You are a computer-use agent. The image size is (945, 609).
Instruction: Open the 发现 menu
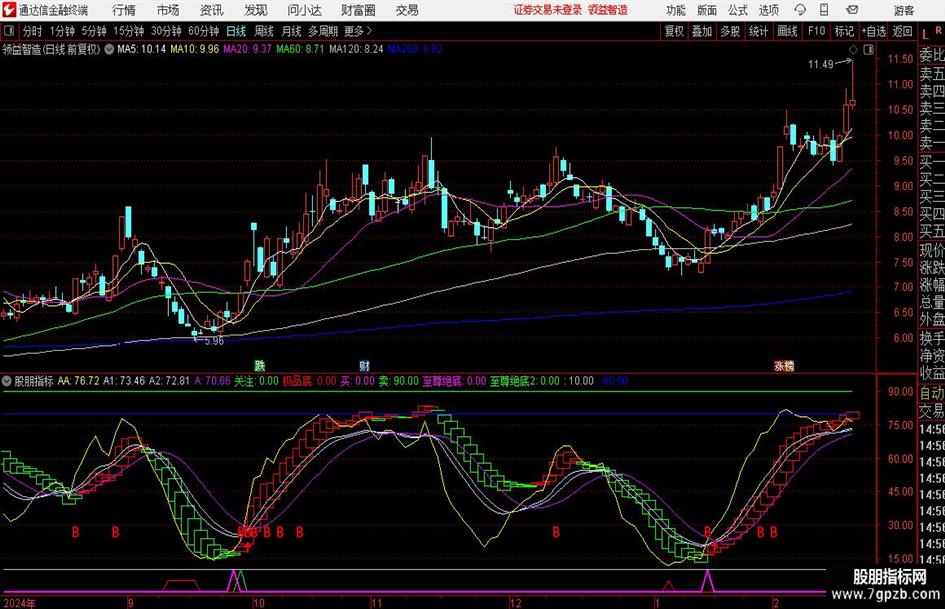256,10
